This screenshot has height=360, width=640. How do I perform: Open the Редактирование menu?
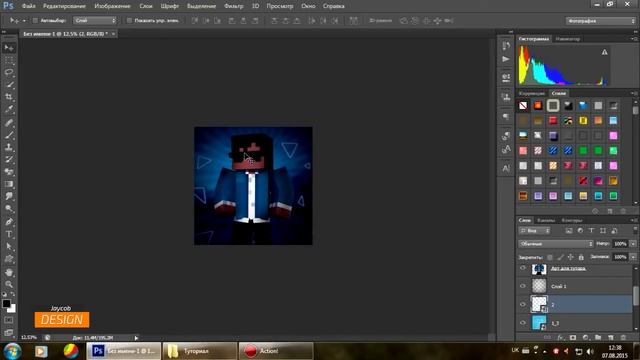tap(64, 6)
